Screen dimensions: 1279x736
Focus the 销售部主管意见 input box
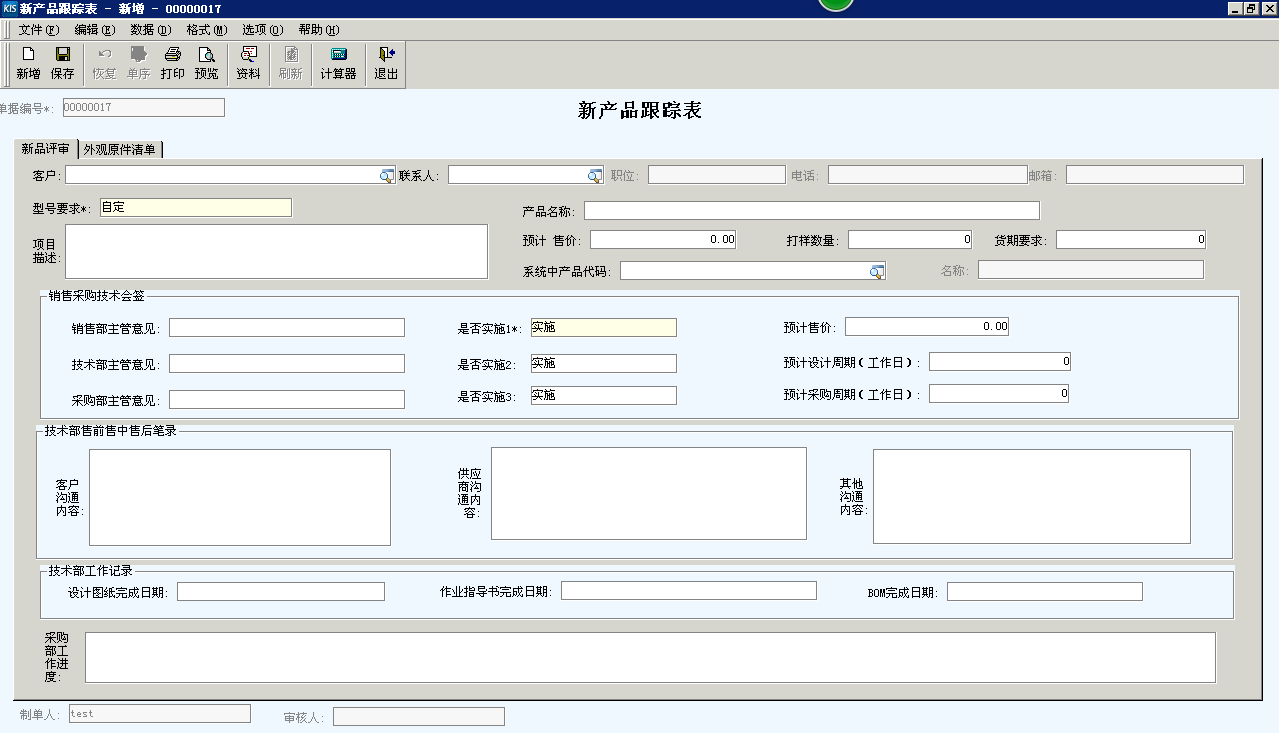(287, 328)
